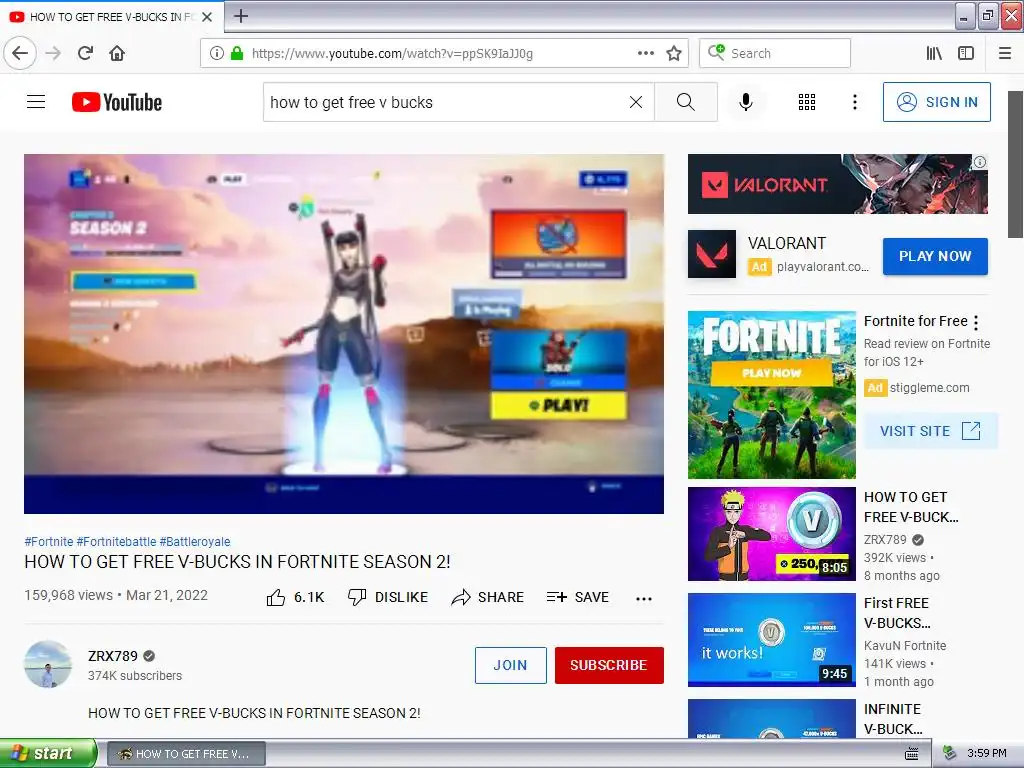Open the Fortnite PLAY NOW ad thumbnail
The width and height of the screenshot is (1024, 768).
coord(771,394)
